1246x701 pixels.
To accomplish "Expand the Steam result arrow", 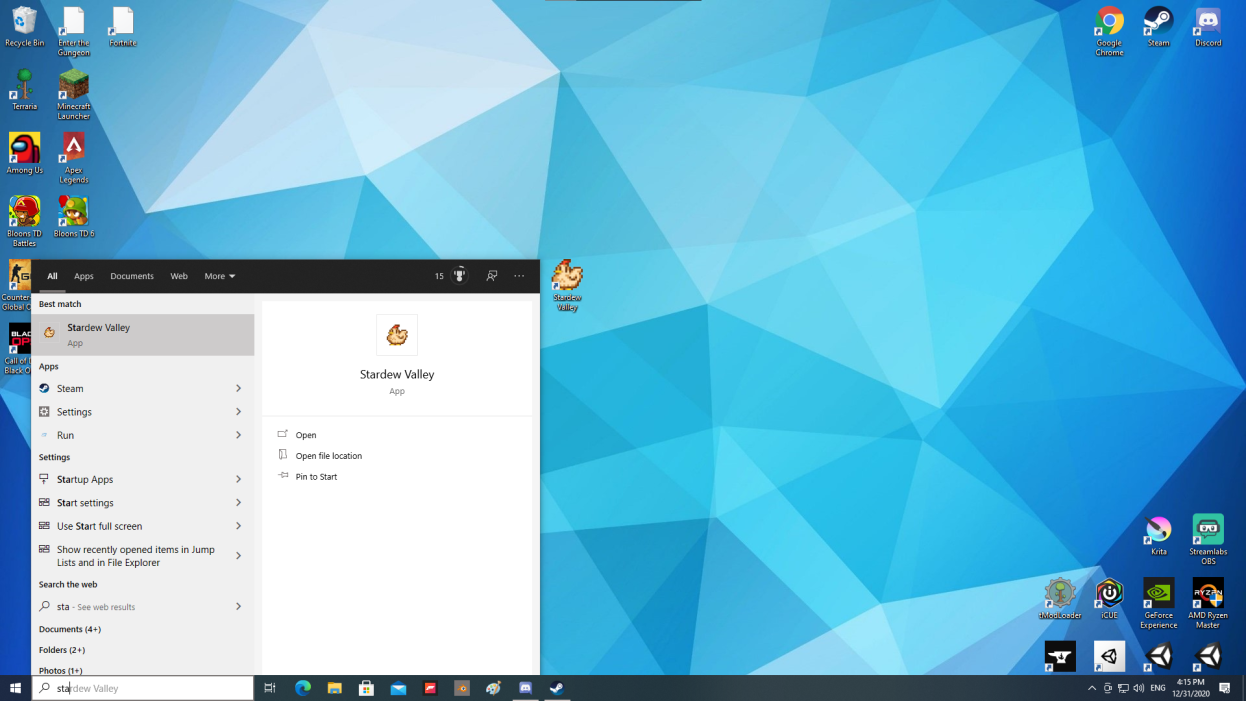I will tap(238, 388).
